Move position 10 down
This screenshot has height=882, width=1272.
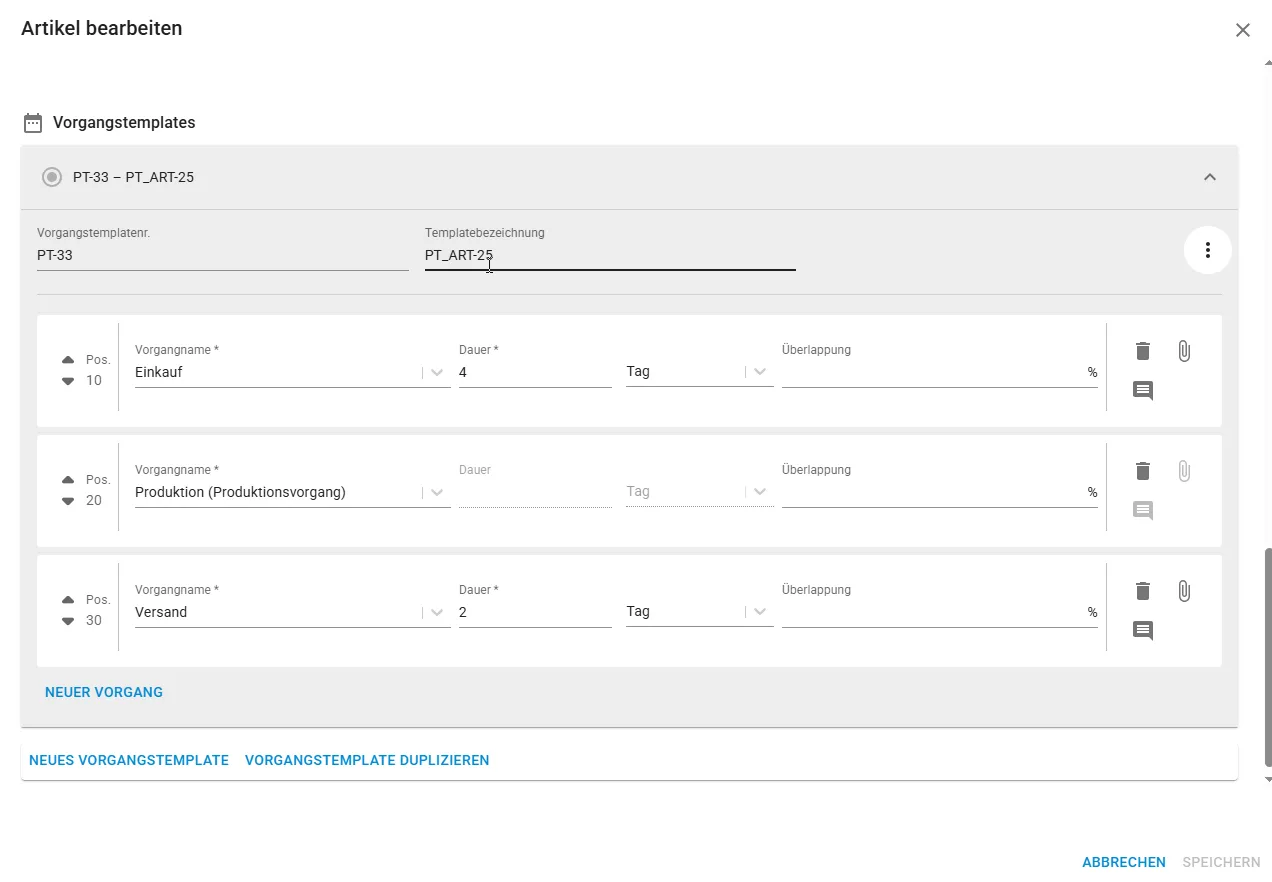point(68,381)
